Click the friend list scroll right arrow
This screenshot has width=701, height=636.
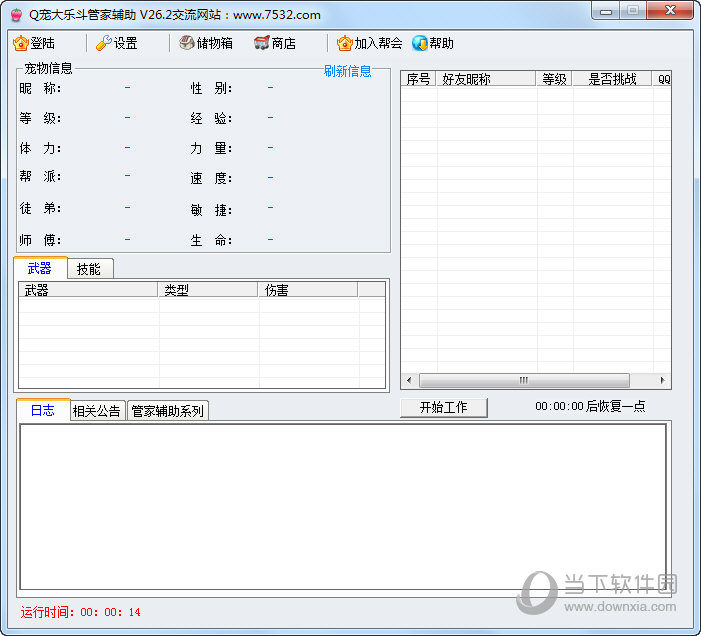click(662, 381)
